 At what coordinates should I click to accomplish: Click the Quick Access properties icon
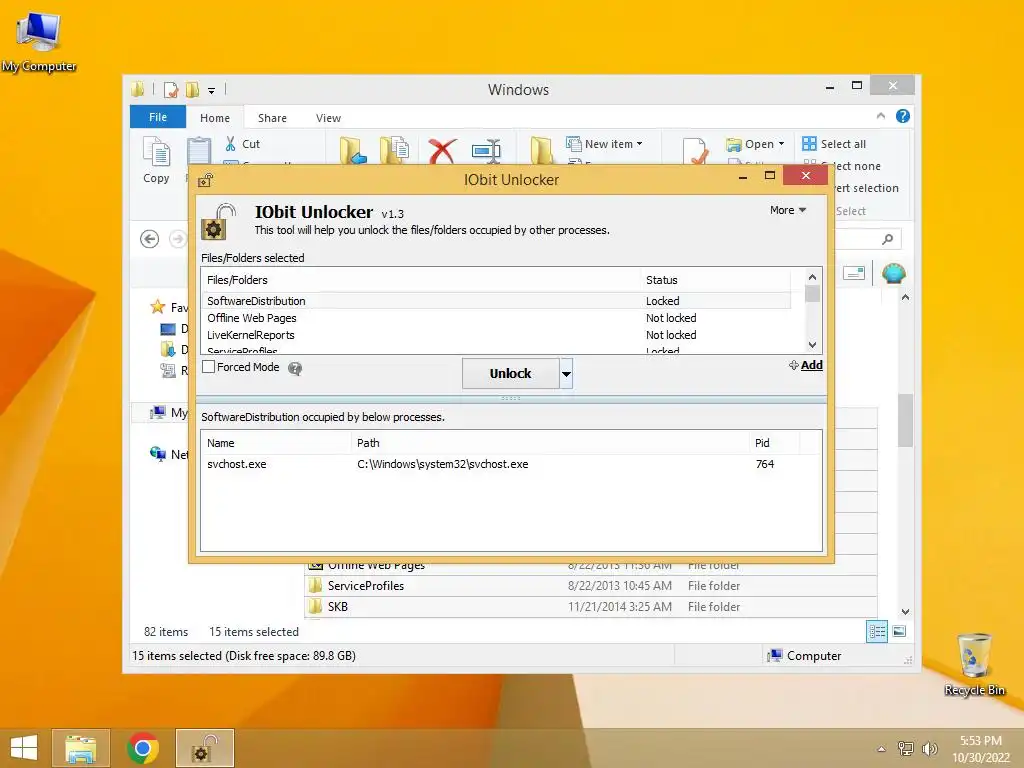(171, 89)
